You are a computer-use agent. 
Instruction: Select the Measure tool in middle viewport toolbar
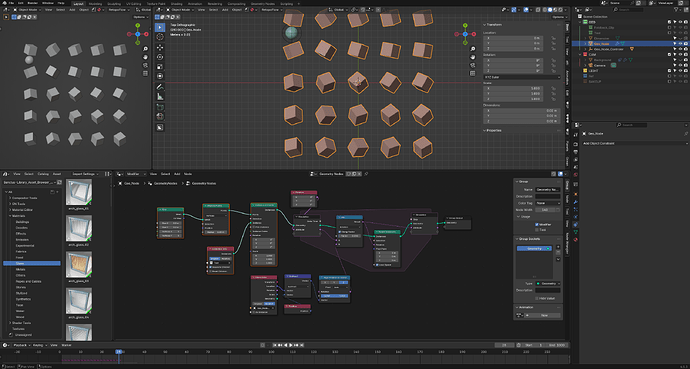pos(160,97)
